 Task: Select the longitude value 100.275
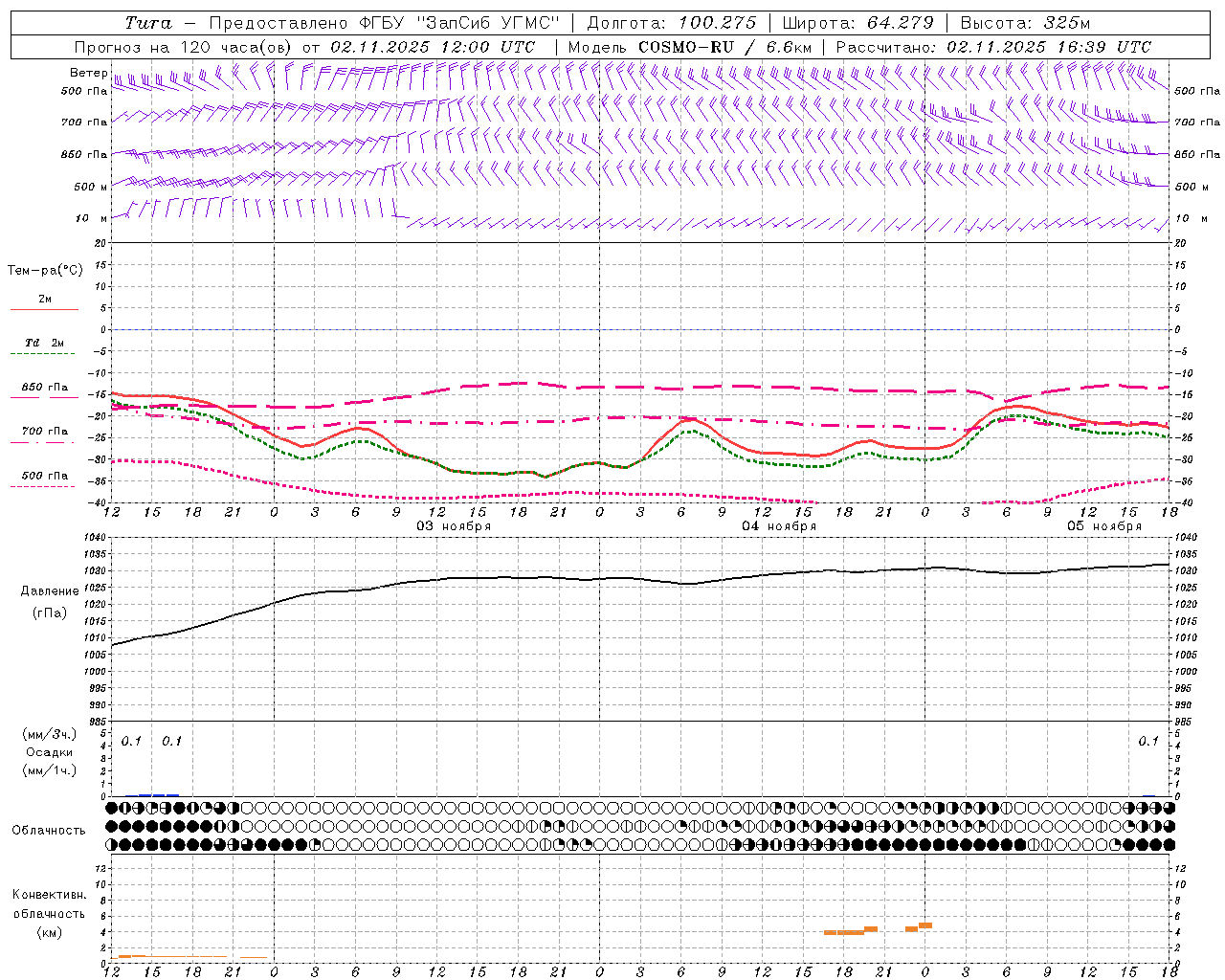[x=717, y=23]
